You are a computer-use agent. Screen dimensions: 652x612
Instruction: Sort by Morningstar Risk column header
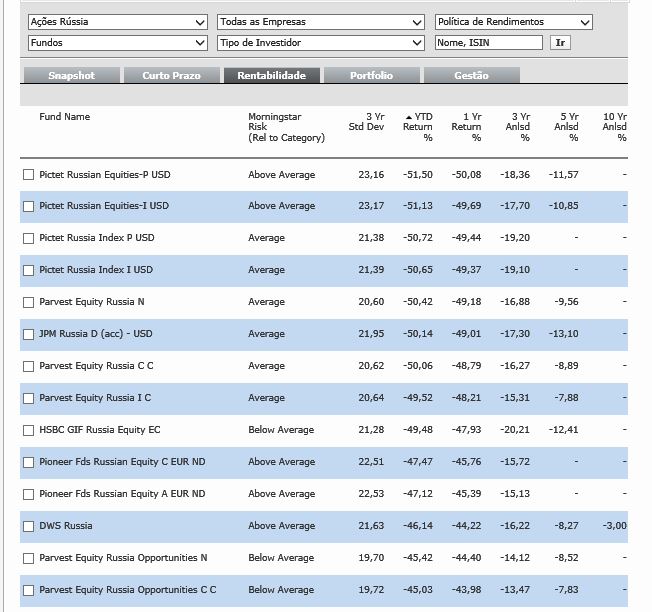286,127
